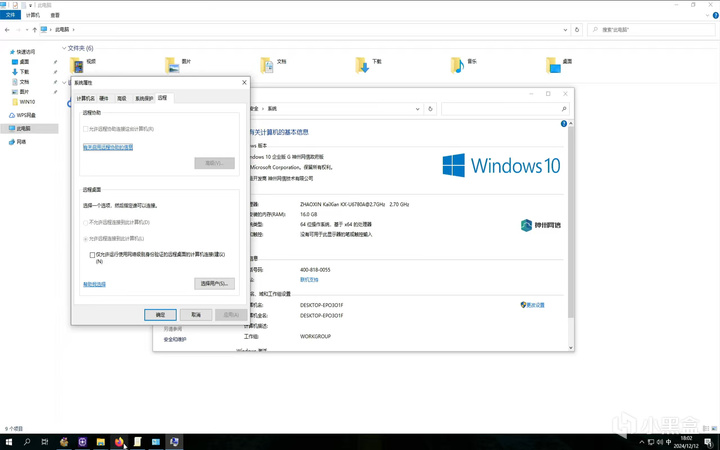
Task: Collapse the 文件夹 (6) group
Action: pos(64,48)
